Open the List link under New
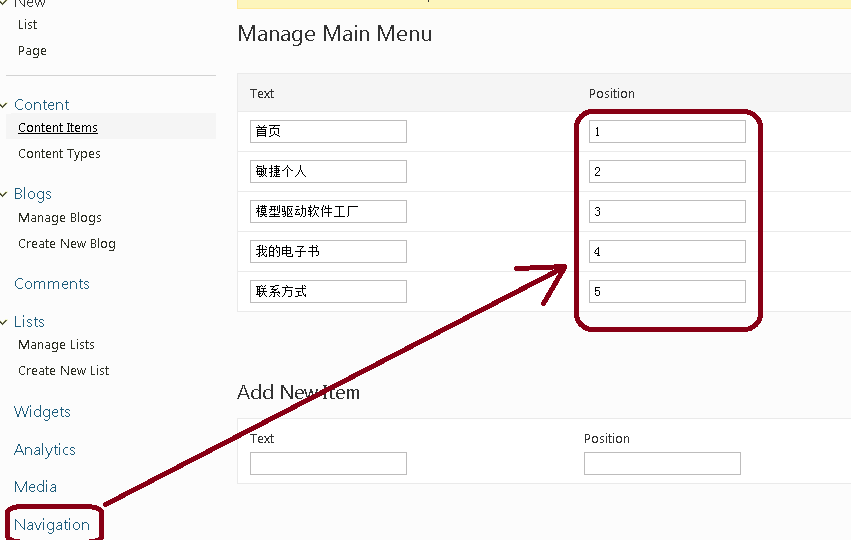The width and height of the screenshot is (851, 540). pyautogui.click(x=27, y=24)
